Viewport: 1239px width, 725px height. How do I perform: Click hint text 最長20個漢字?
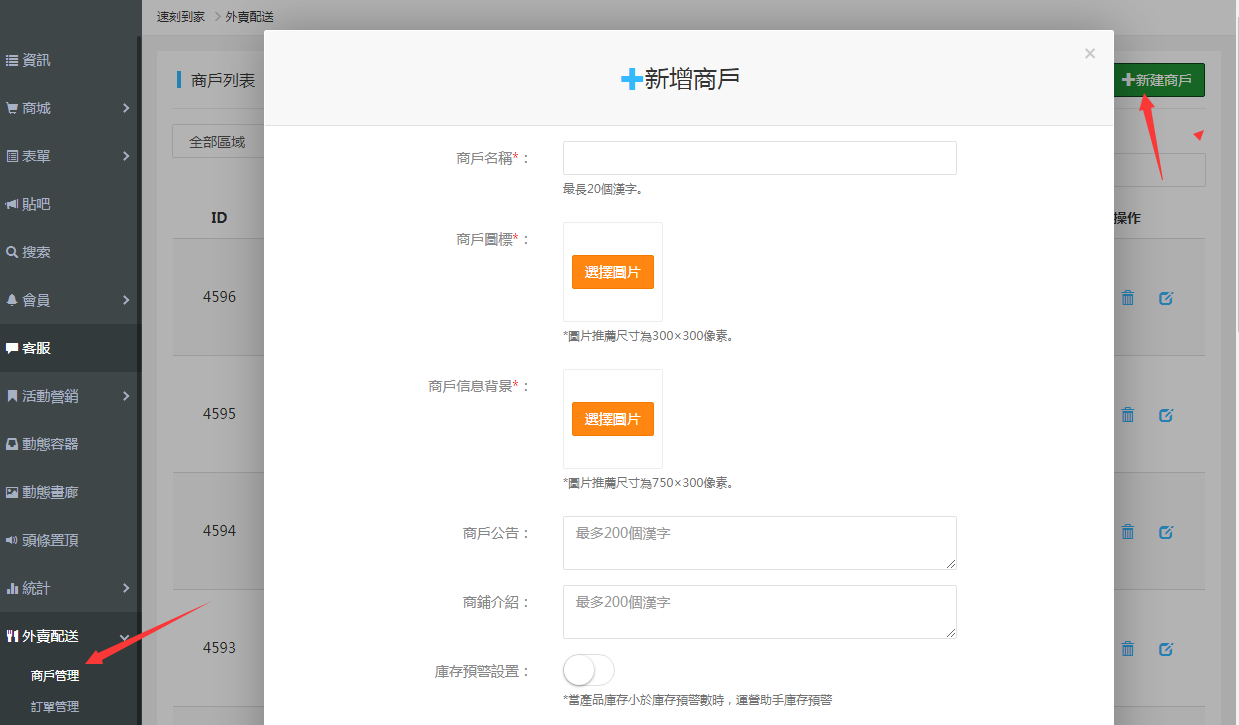(x=603, y=189)
